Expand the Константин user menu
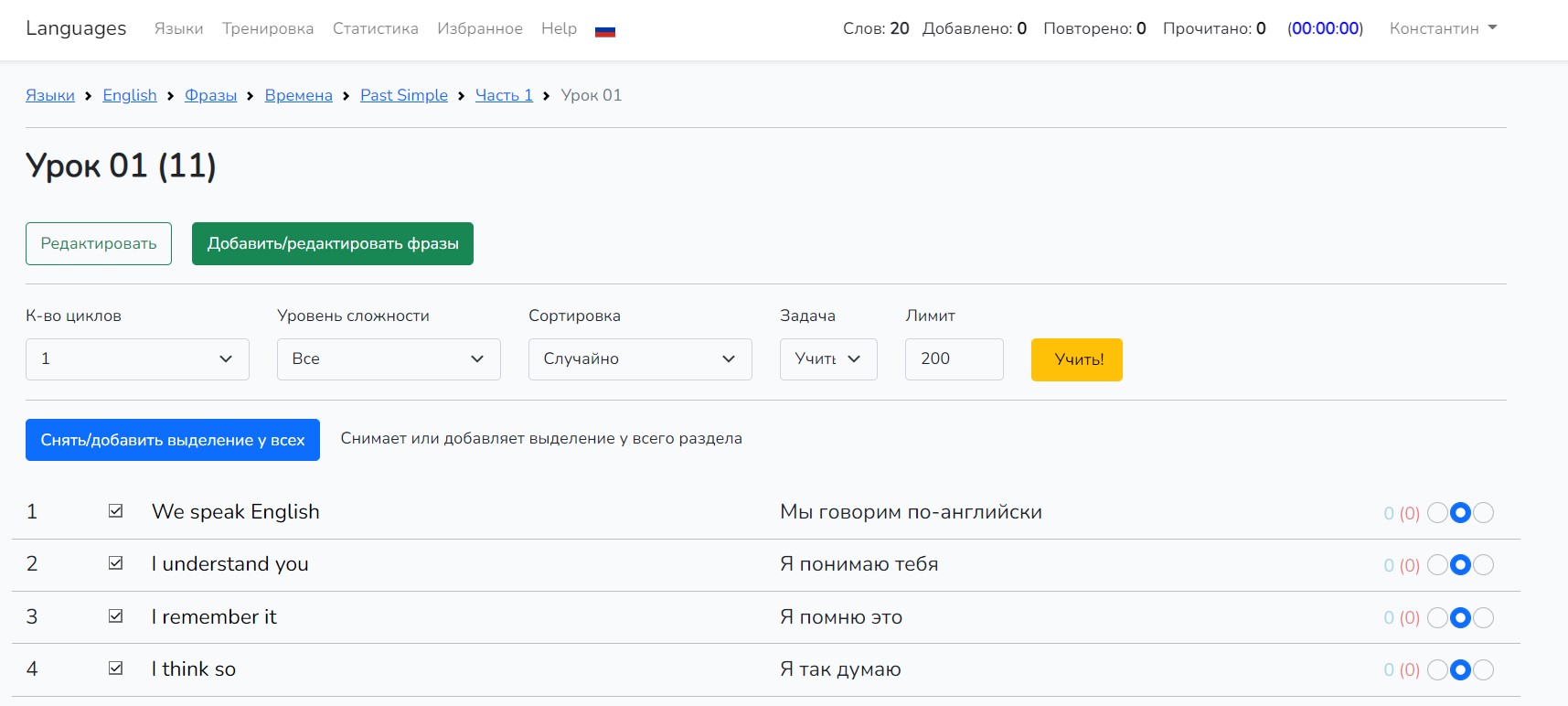 1443,28
